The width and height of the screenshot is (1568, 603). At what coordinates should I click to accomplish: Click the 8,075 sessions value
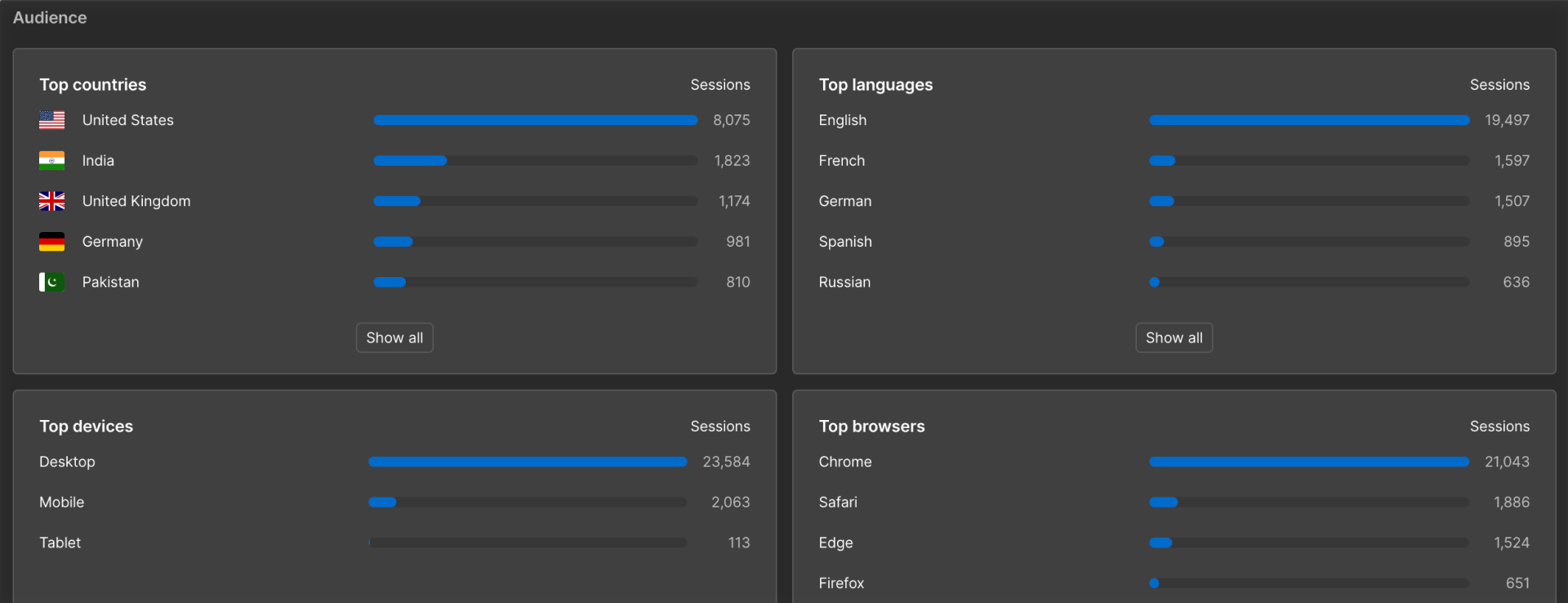coord(731,120)
